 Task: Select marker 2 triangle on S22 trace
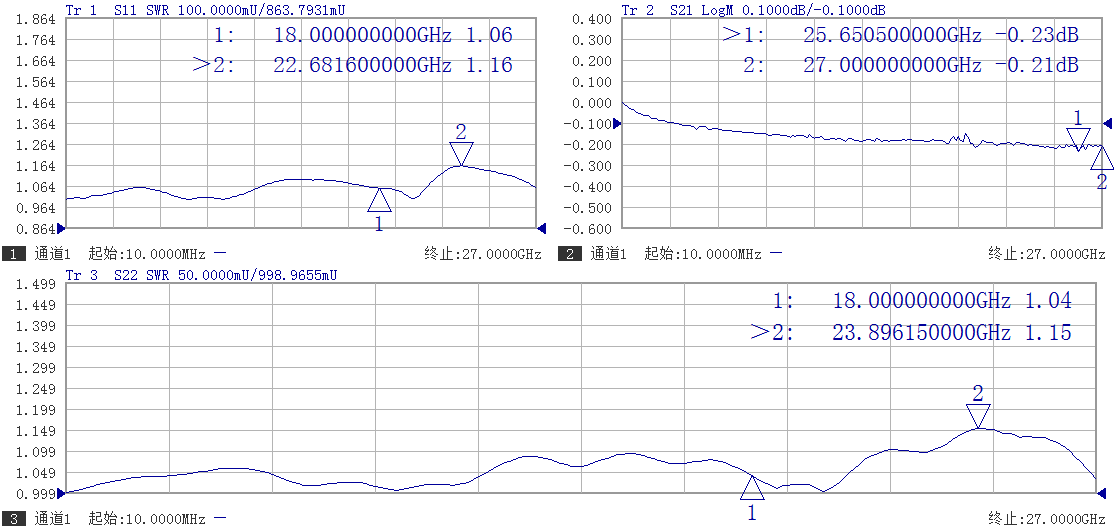click(x=978, y=415)
